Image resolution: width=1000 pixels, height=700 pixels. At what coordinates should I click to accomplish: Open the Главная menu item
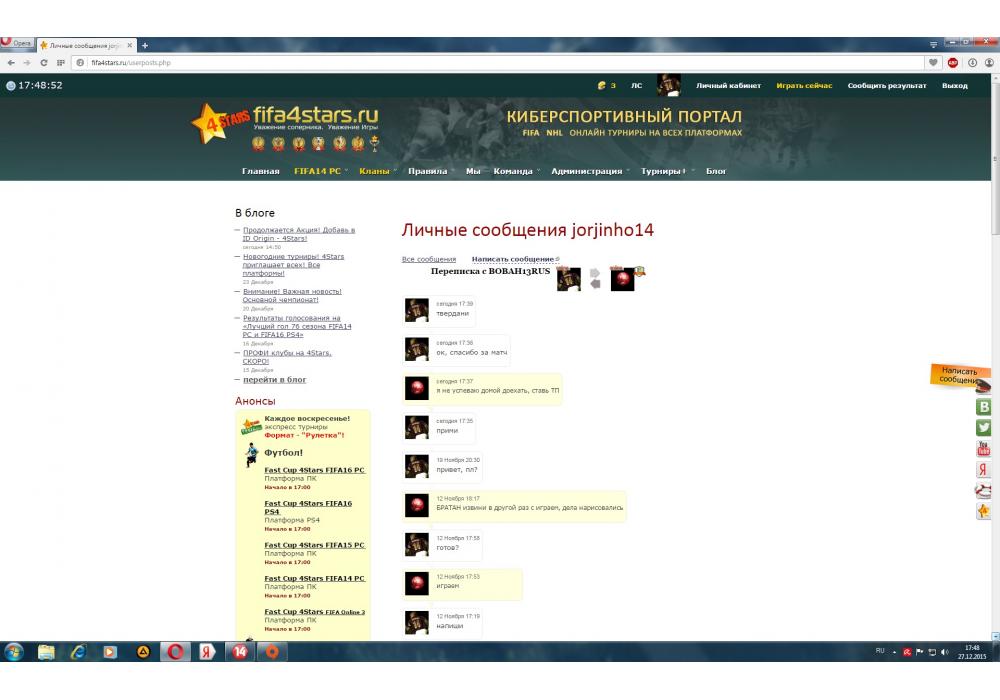coord(260,171)
